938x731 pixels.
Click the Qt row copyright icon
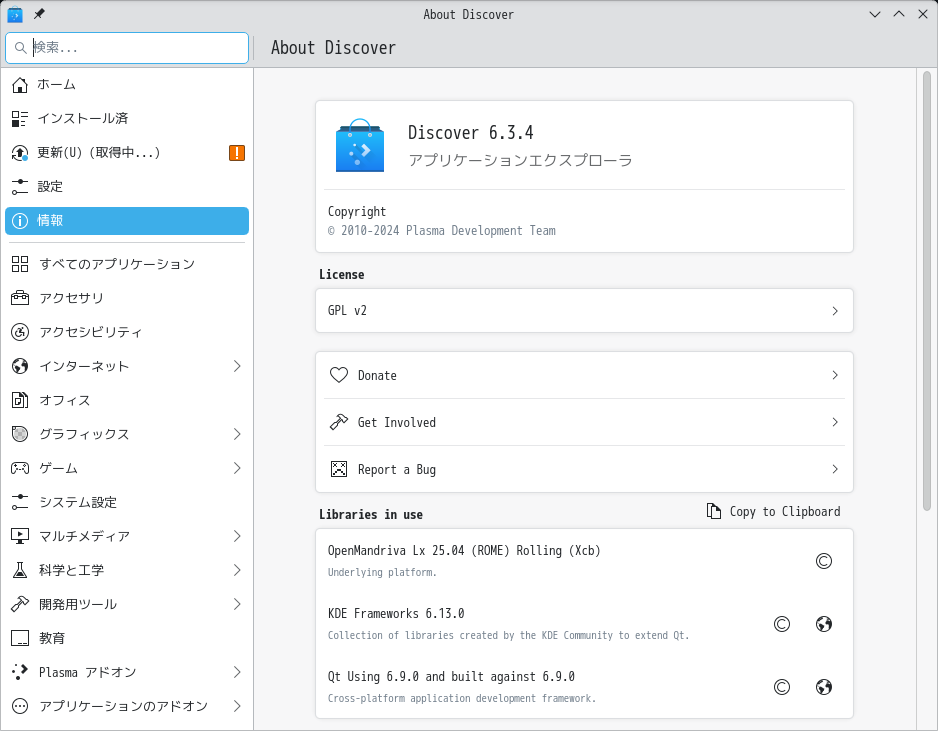pos(782,687)
